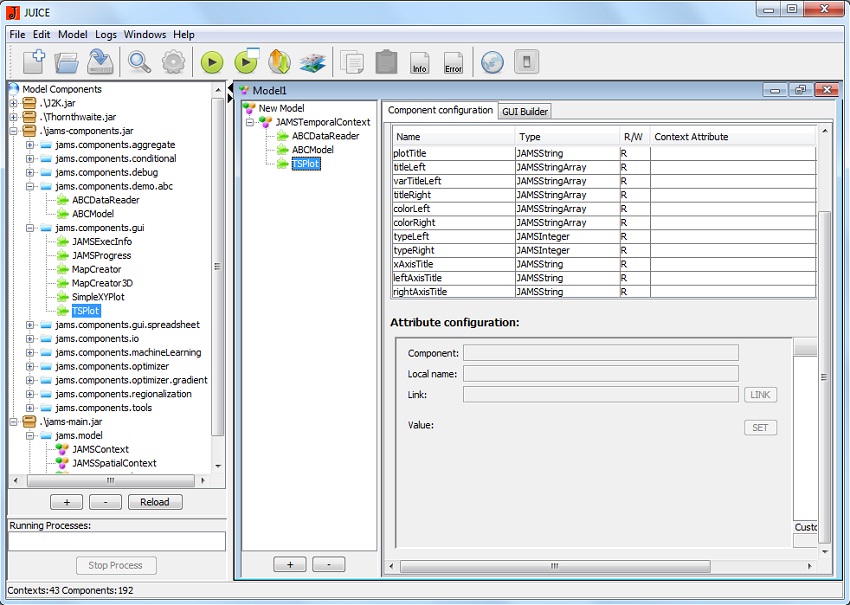Open the Model menu
Viewport: 850px width, 605px height.
click(x=73, y=34)
